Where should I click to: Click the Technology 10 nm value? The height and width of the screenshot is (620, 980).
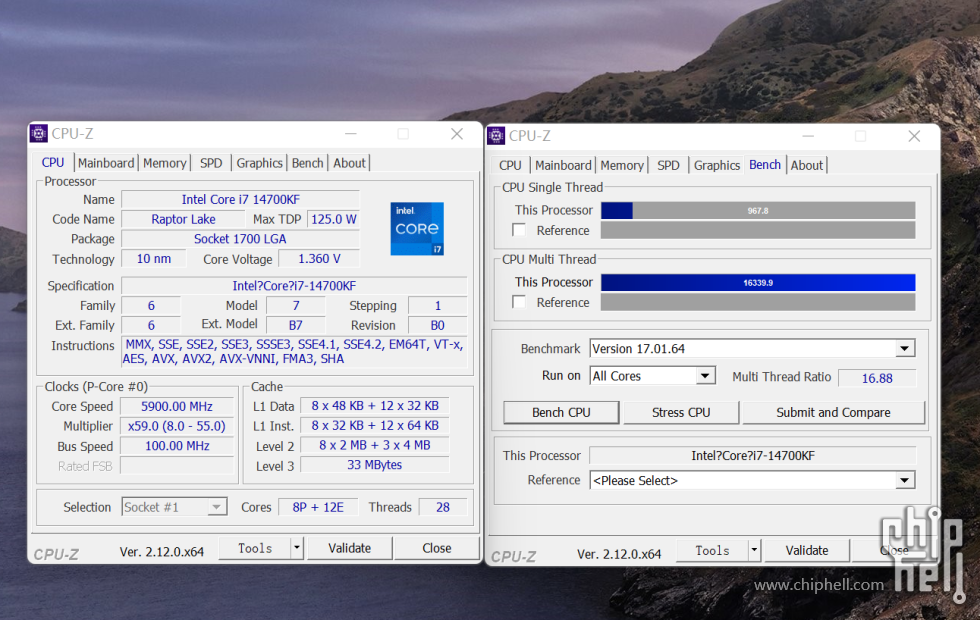coord(154,259)
